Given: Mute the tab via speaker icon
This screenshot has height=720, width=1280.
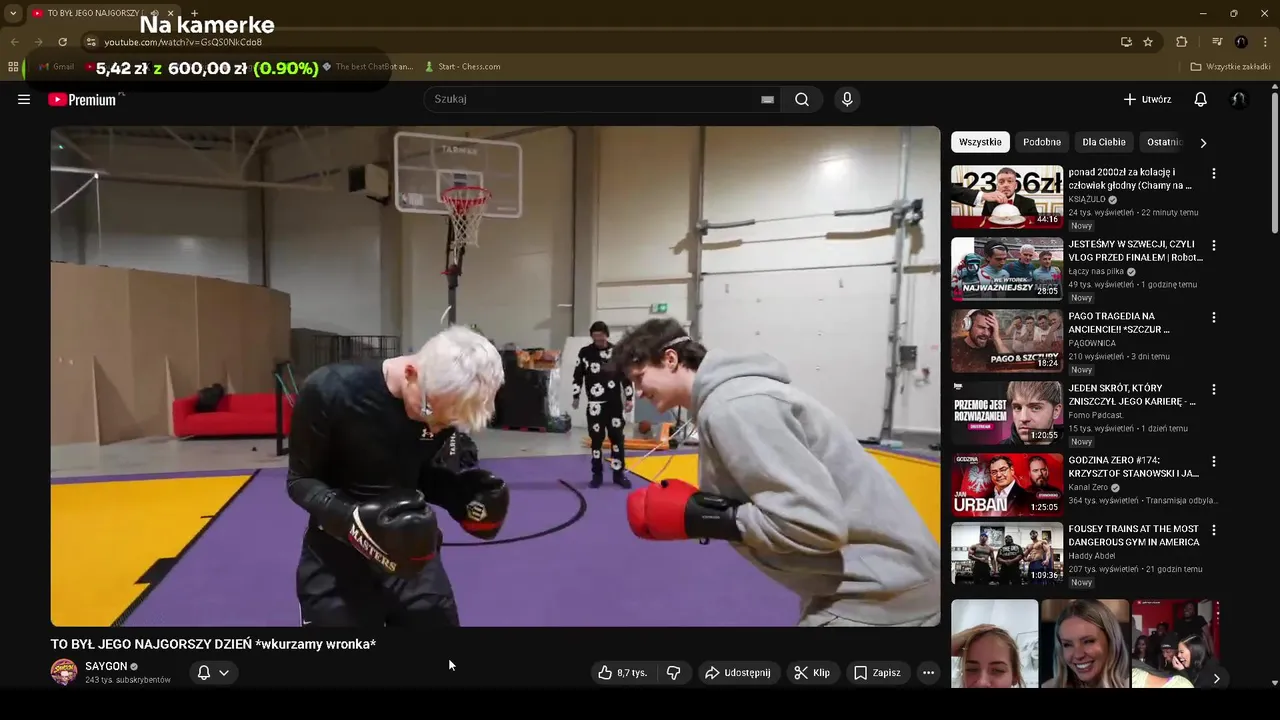Looking at the screenshot, I should click(x=154, y=13).
